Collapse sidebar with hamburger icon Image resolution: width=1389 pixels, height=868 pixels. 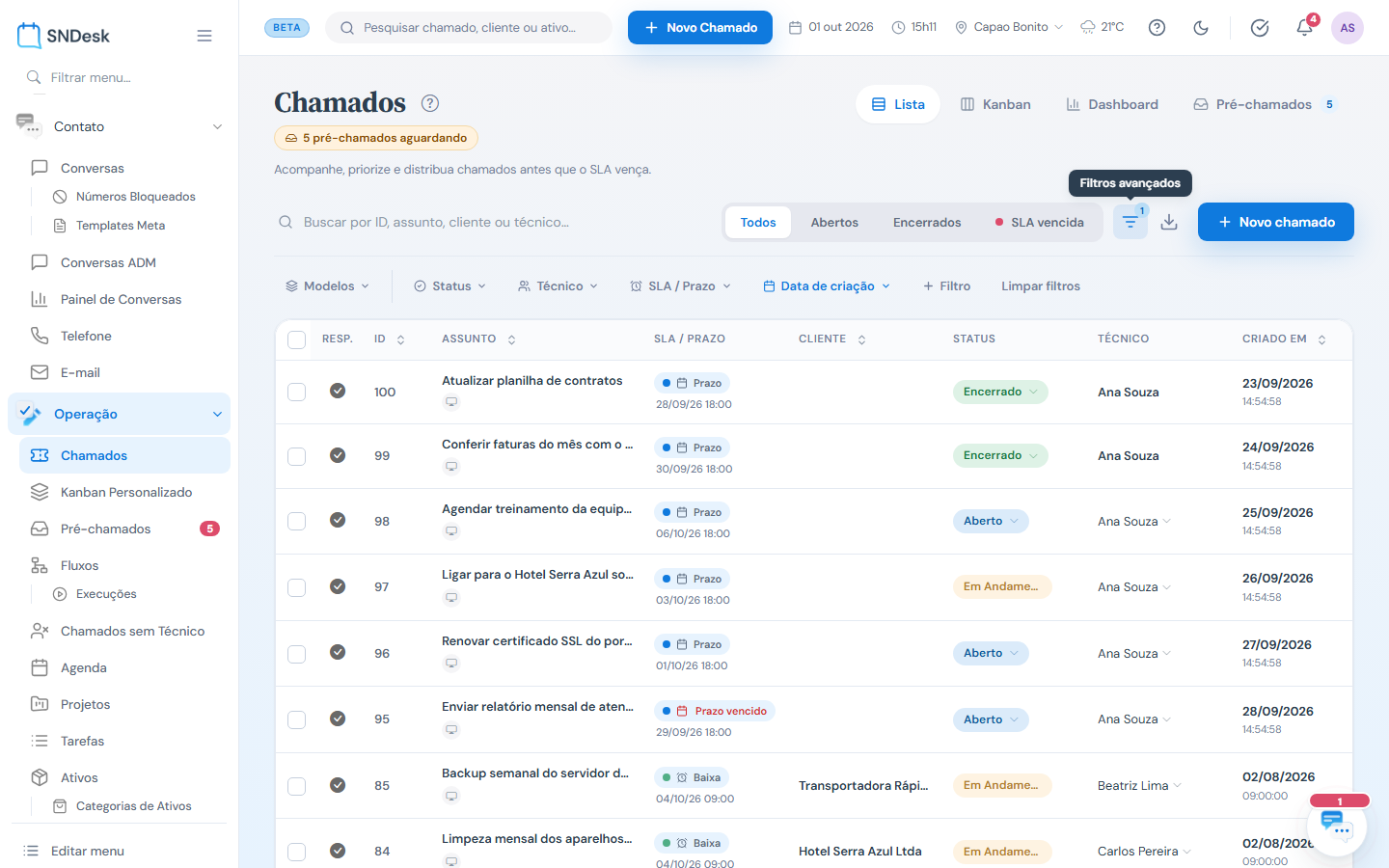pos(204,36)
